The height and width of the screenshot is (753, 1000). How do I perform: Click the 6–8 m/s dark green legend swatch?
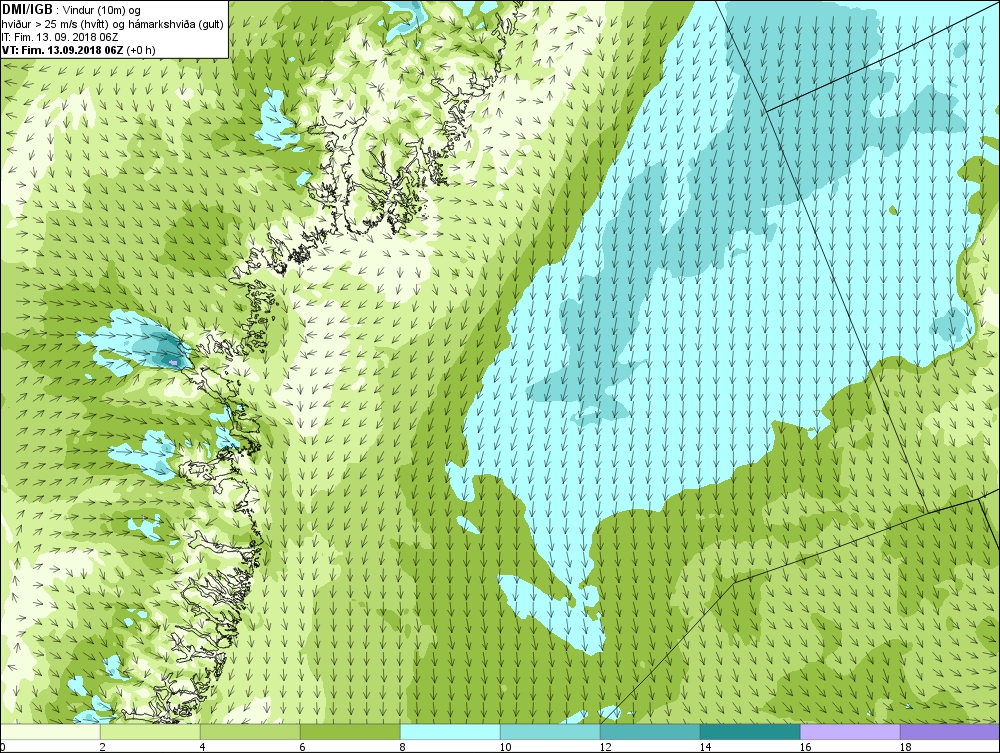coord(350,732)
